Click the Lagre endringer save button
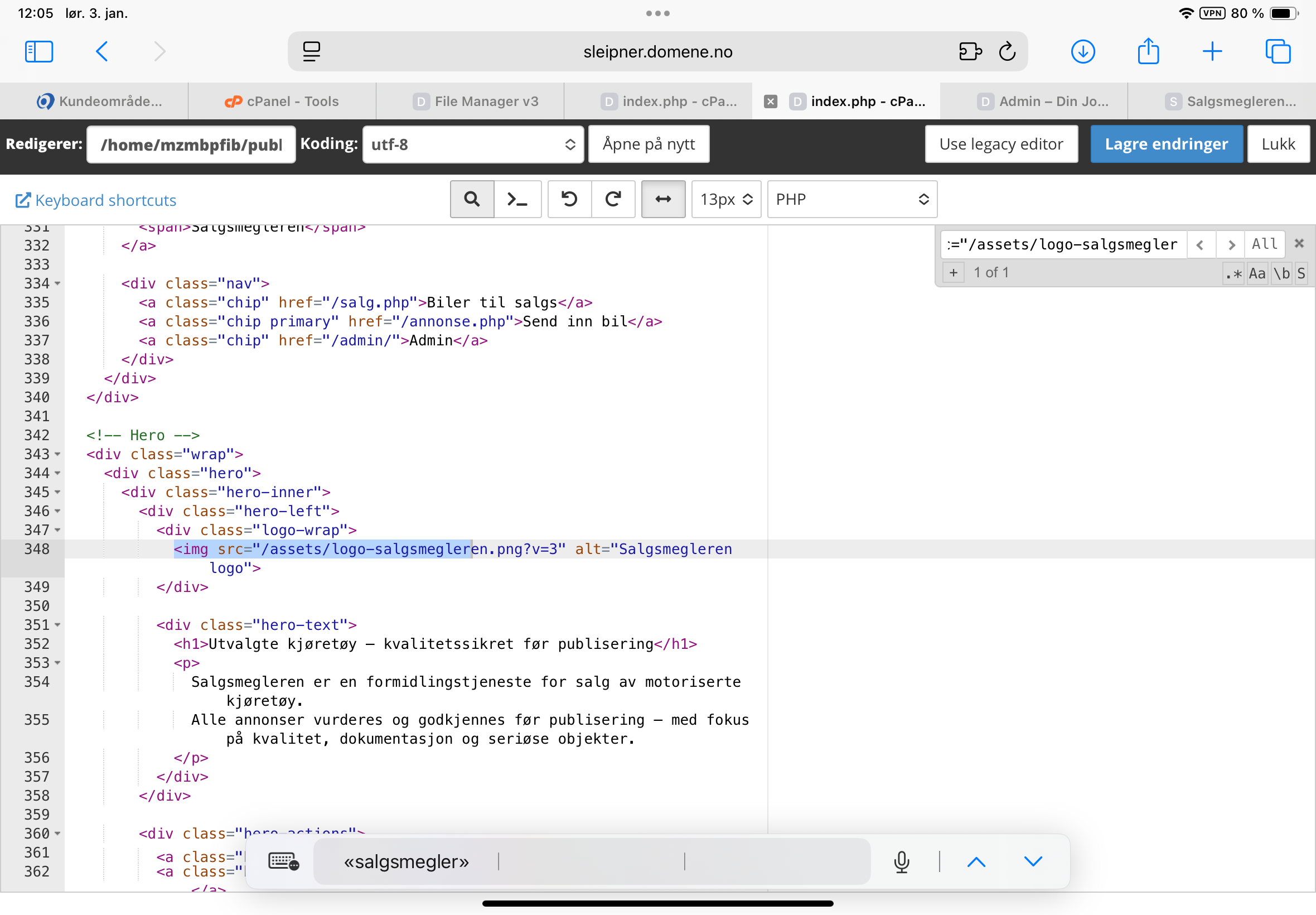 (1166, 144)
